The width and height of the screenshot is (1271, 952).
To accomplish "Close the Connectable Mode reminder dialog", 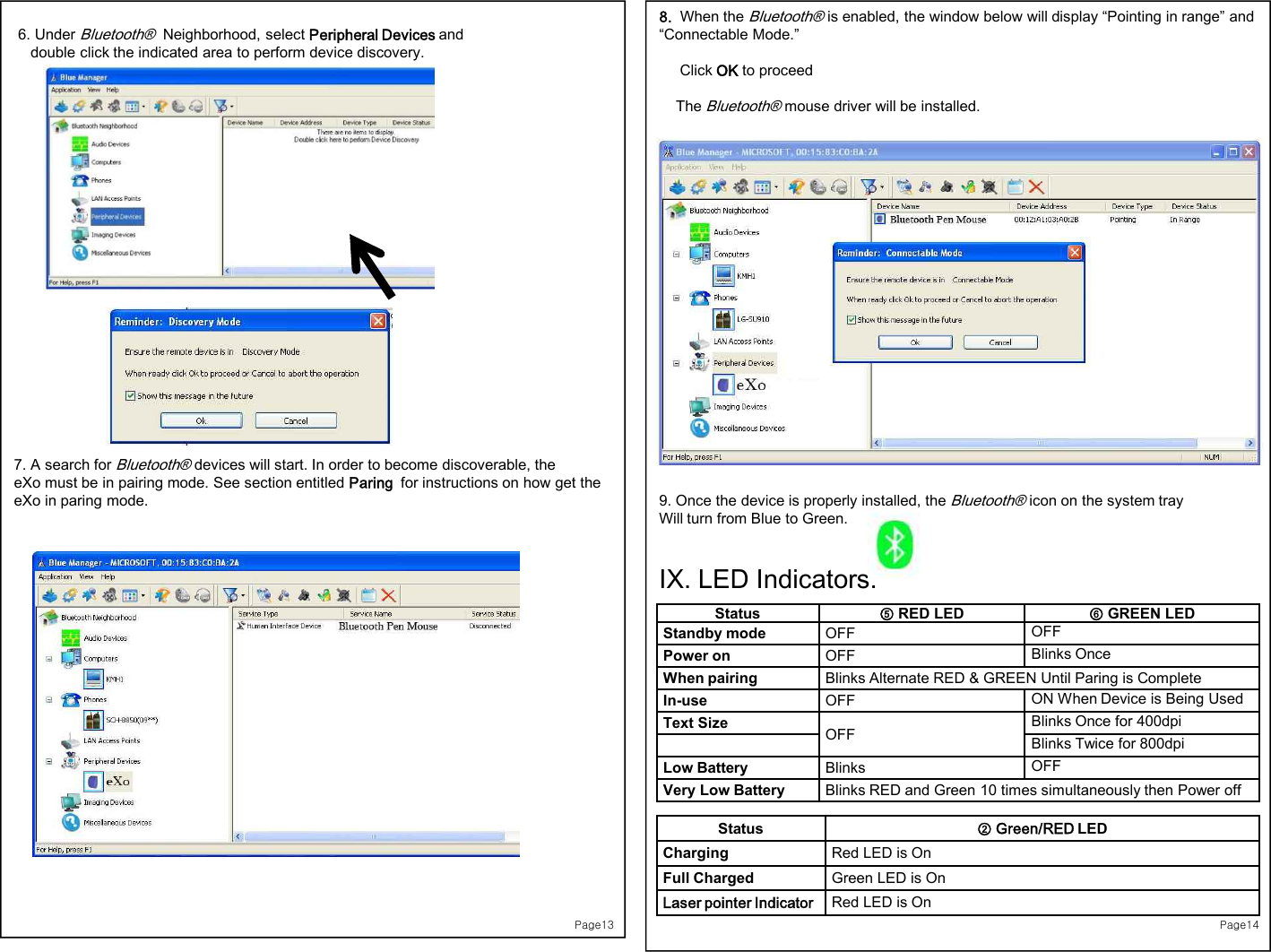I will click(1075, 253).
